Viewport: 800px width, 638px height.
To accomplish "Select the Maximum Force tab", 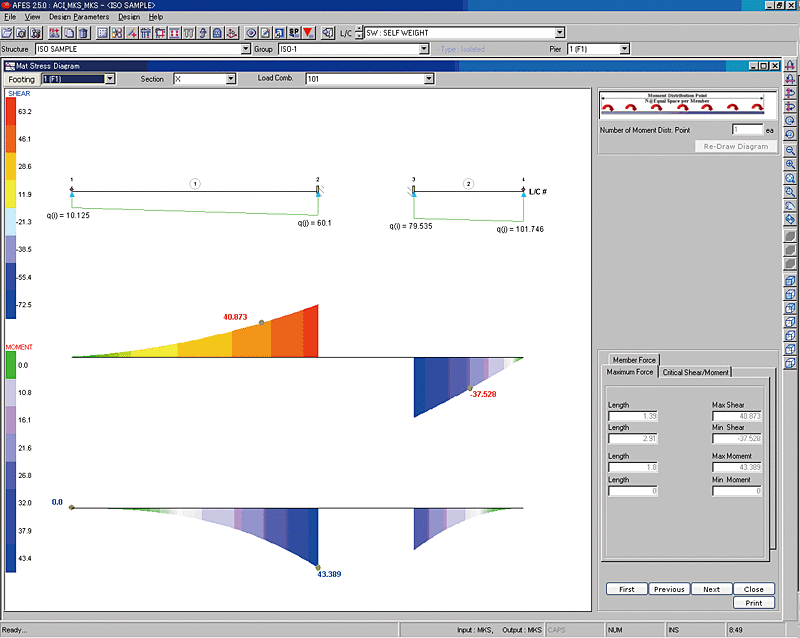I will click(630, 372).
